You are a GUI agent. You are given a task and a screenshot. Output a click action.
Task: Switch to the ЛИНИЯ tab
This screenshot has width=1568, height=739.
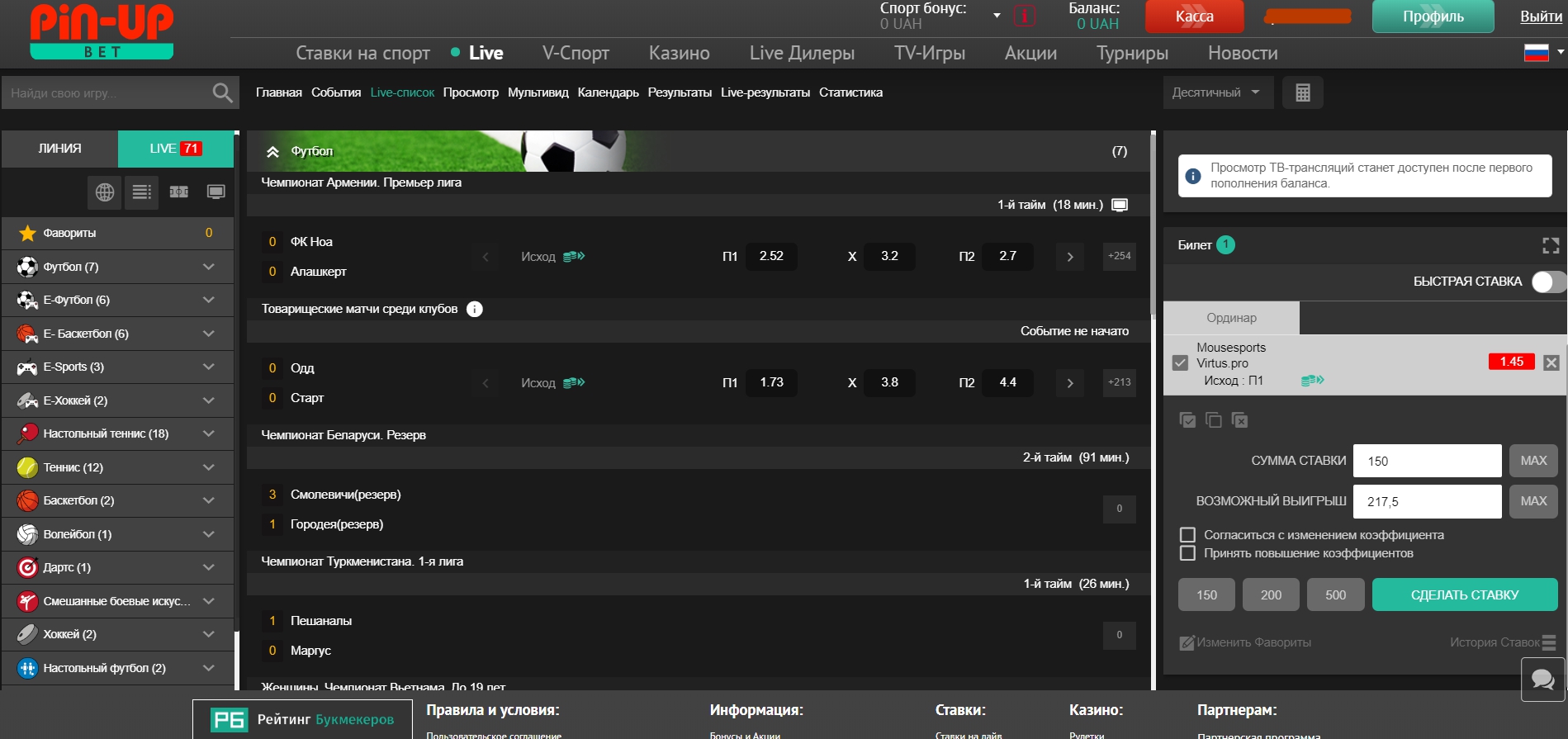59,149
